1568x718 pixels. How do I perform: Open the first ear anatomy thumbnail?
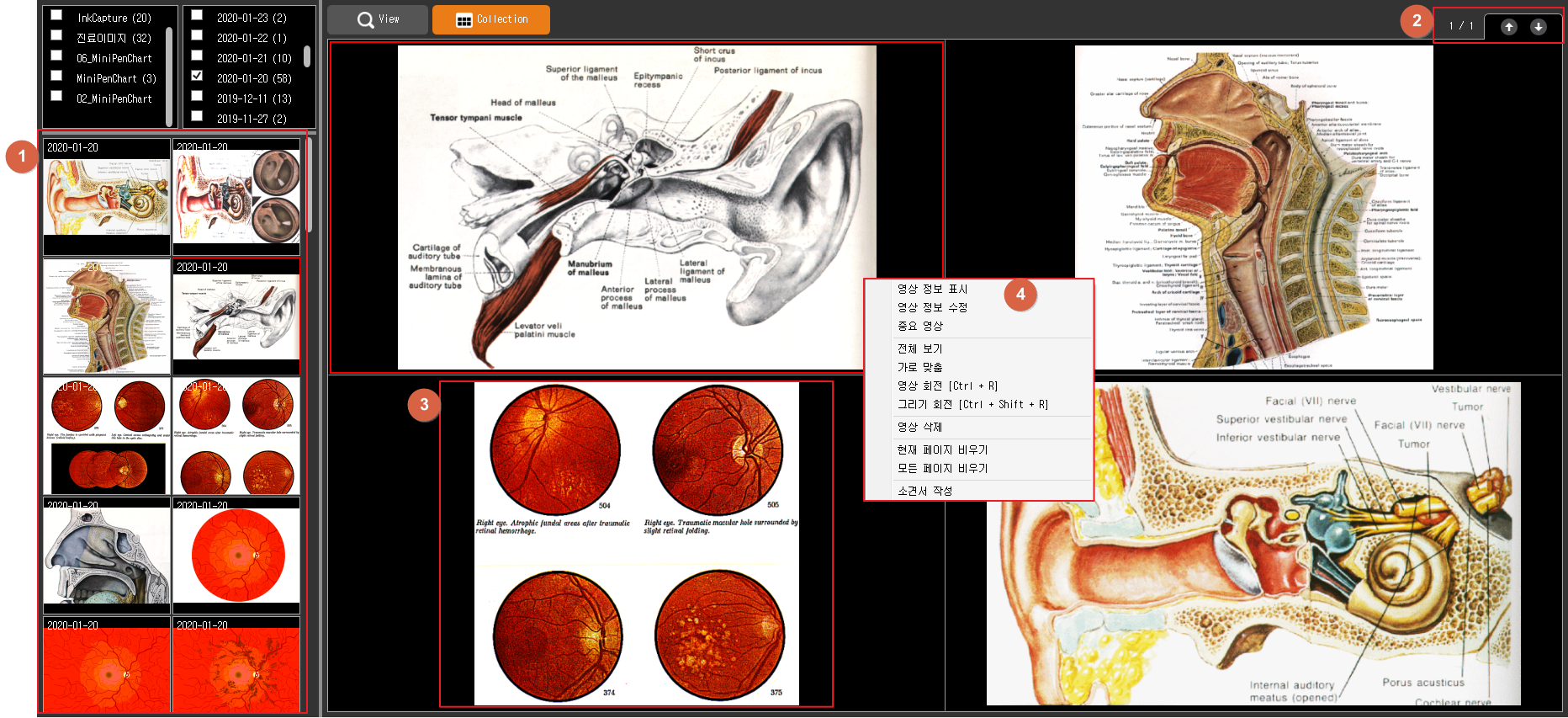107,198
